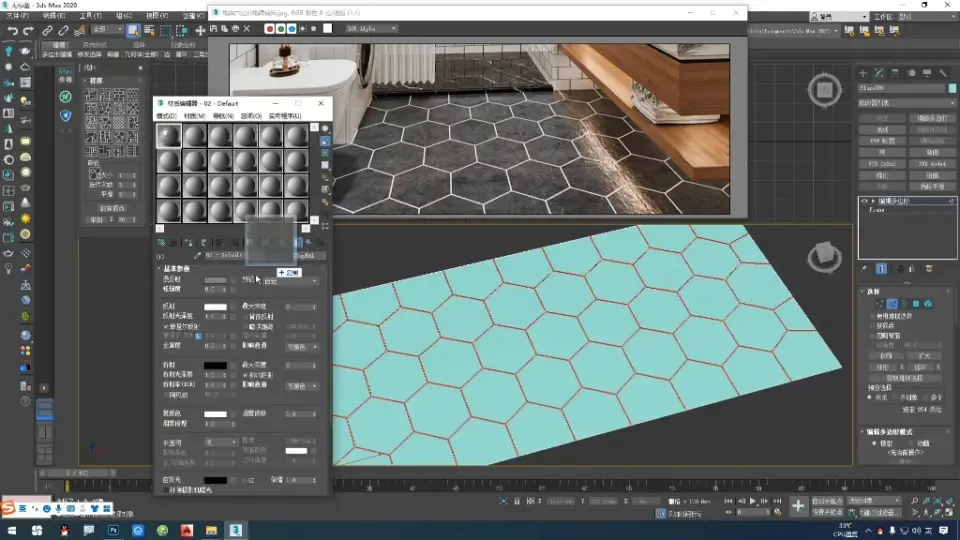The width and height of the screenshot is (960, 540).
Task: Click Show End Result toggle under modifier stack
Action: coord(881,269)
